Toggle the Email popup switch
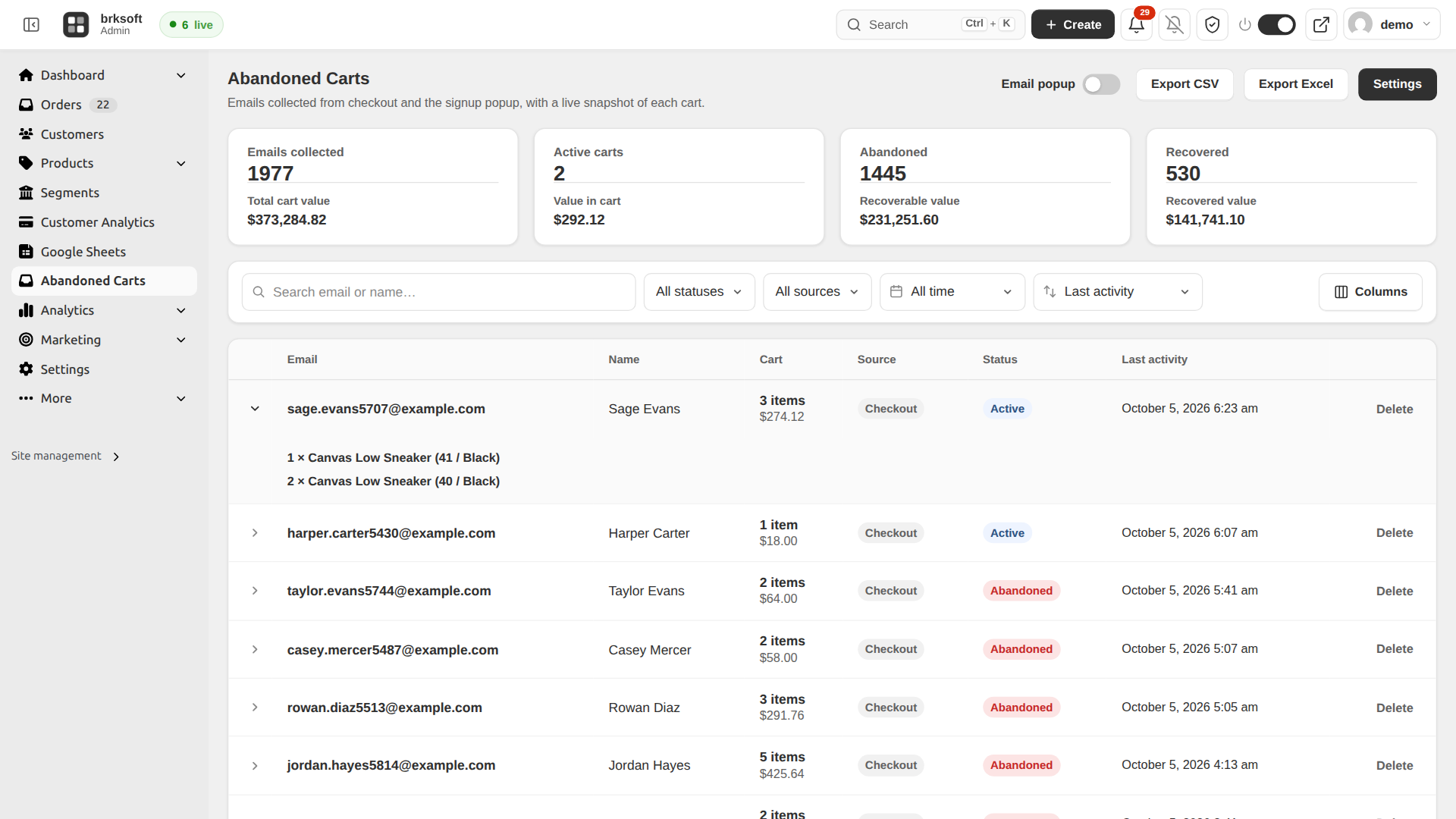Screen dimensions: 1456x819 [x=1101, y=84]
